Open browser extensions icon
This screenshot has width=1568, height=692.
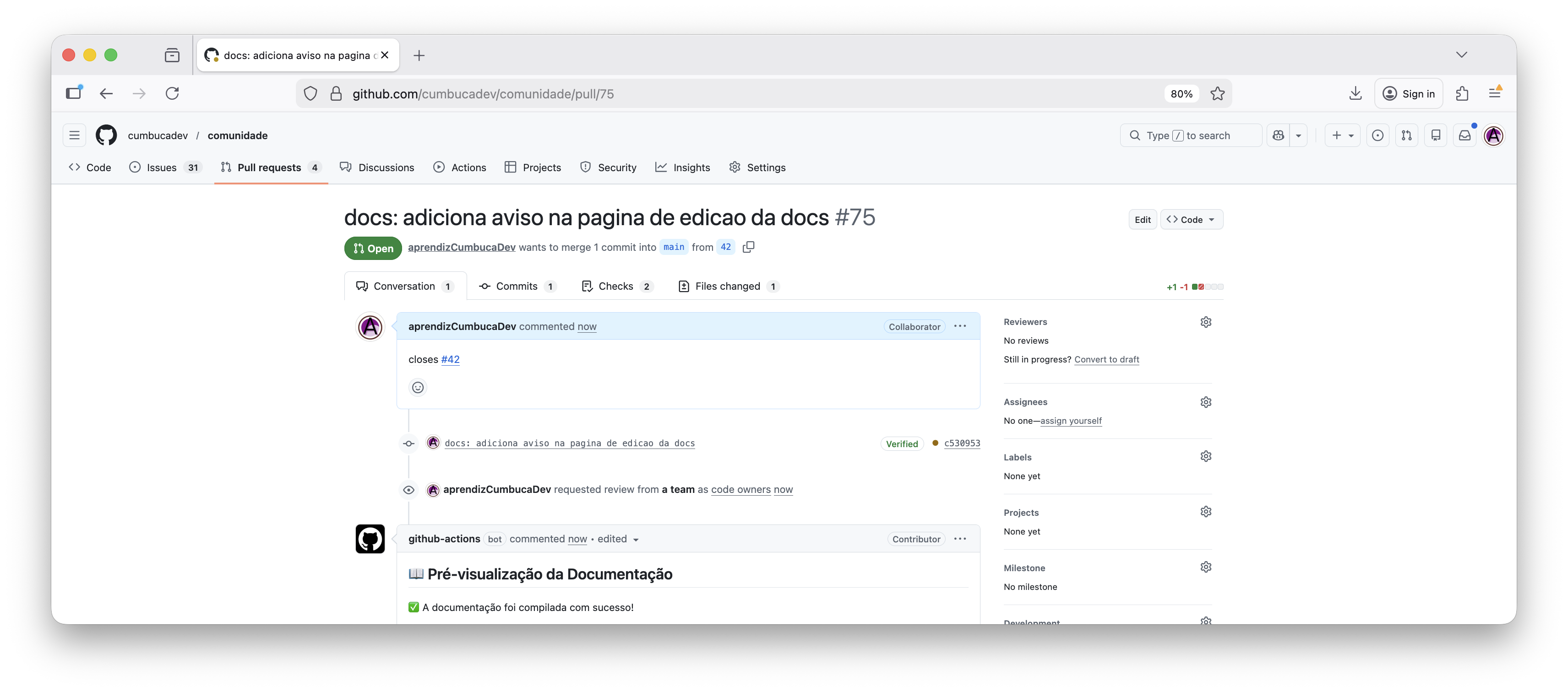(1462, 93)
